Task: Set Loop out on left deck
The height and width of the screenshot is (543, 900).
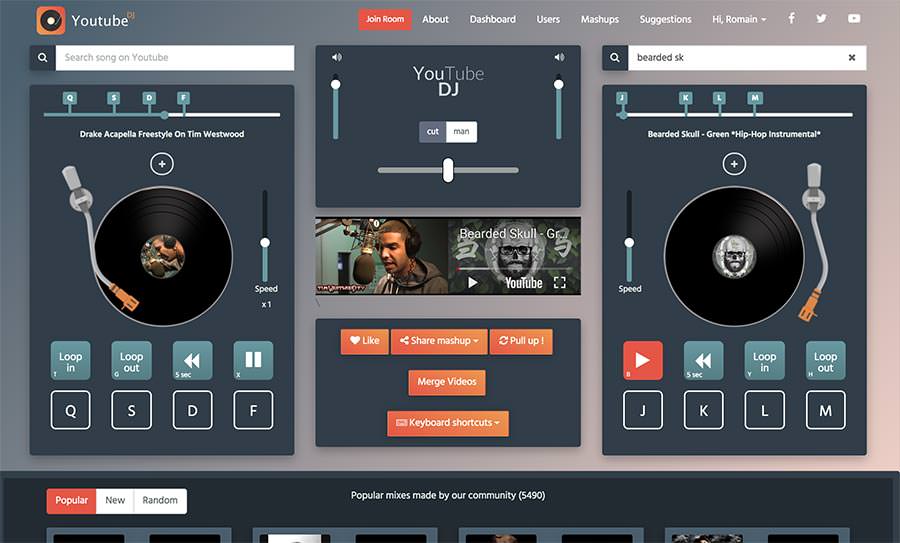Action: coord(131,360)
